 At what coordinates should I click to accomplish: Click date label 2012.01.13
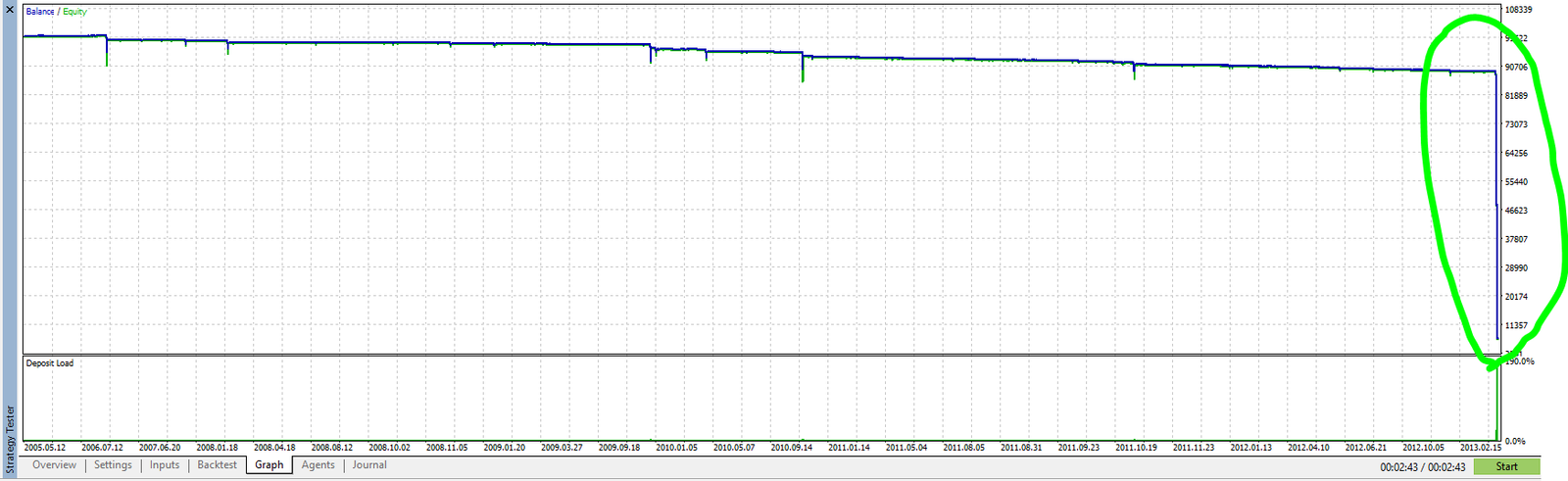(x=1250, y=448)
